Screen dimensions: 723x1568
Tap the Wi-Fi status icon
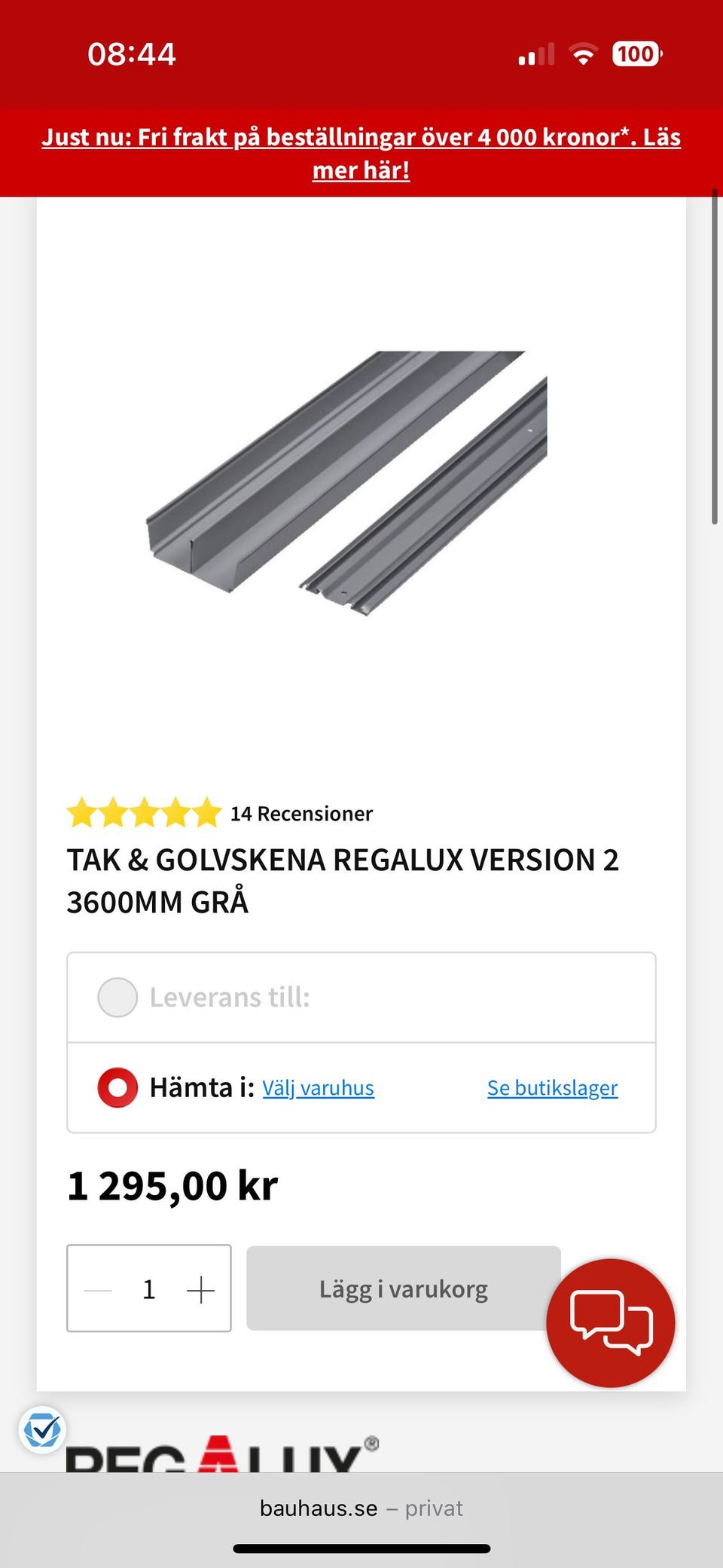[x=583, y=54]
